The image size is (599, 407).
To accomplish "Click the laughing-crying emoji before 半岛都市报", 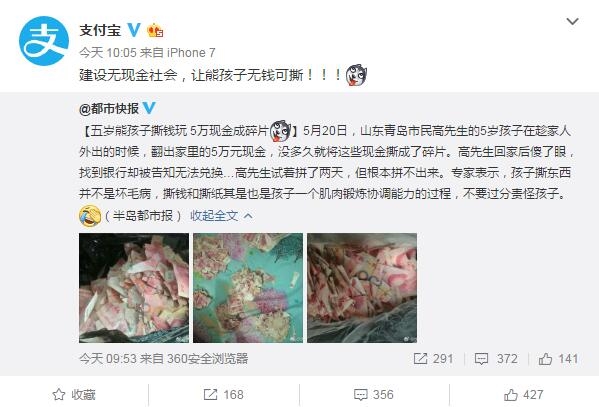I will tap(90, 216).
